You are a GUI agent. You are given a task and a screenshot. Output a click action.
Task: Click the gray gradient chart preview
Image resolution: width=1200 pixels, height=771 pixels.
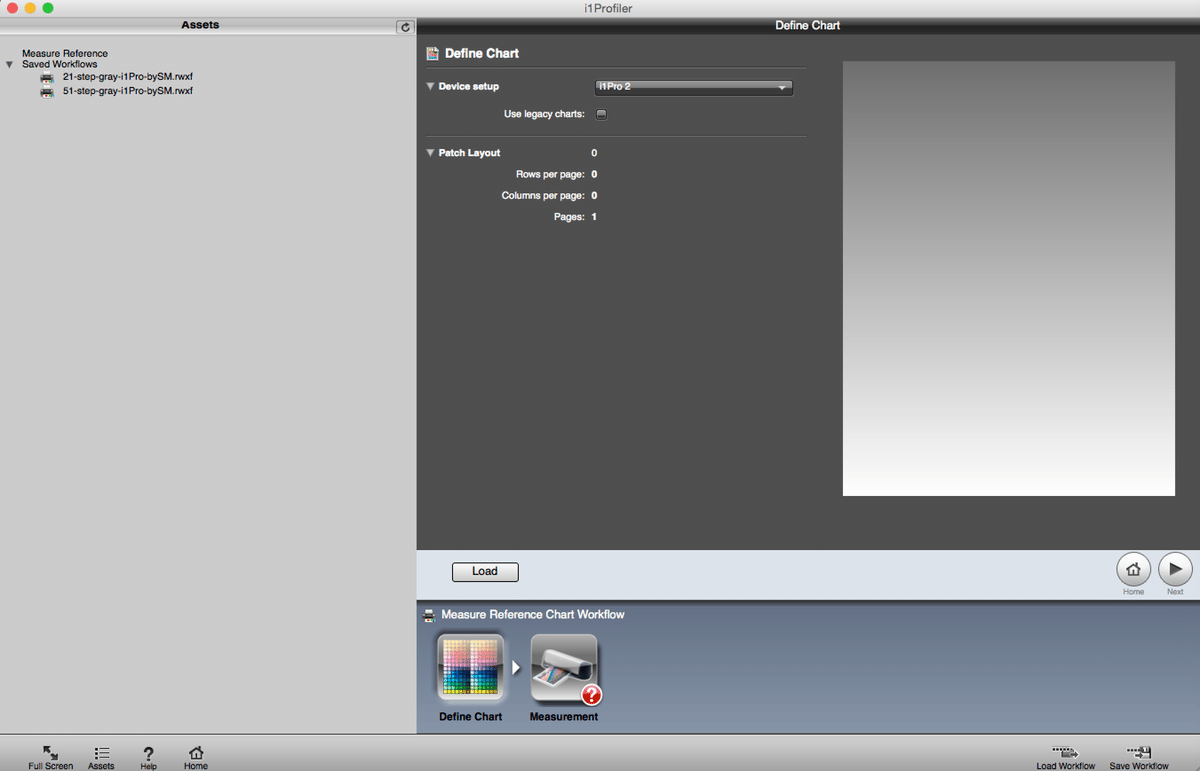[x=1009, y=278]
